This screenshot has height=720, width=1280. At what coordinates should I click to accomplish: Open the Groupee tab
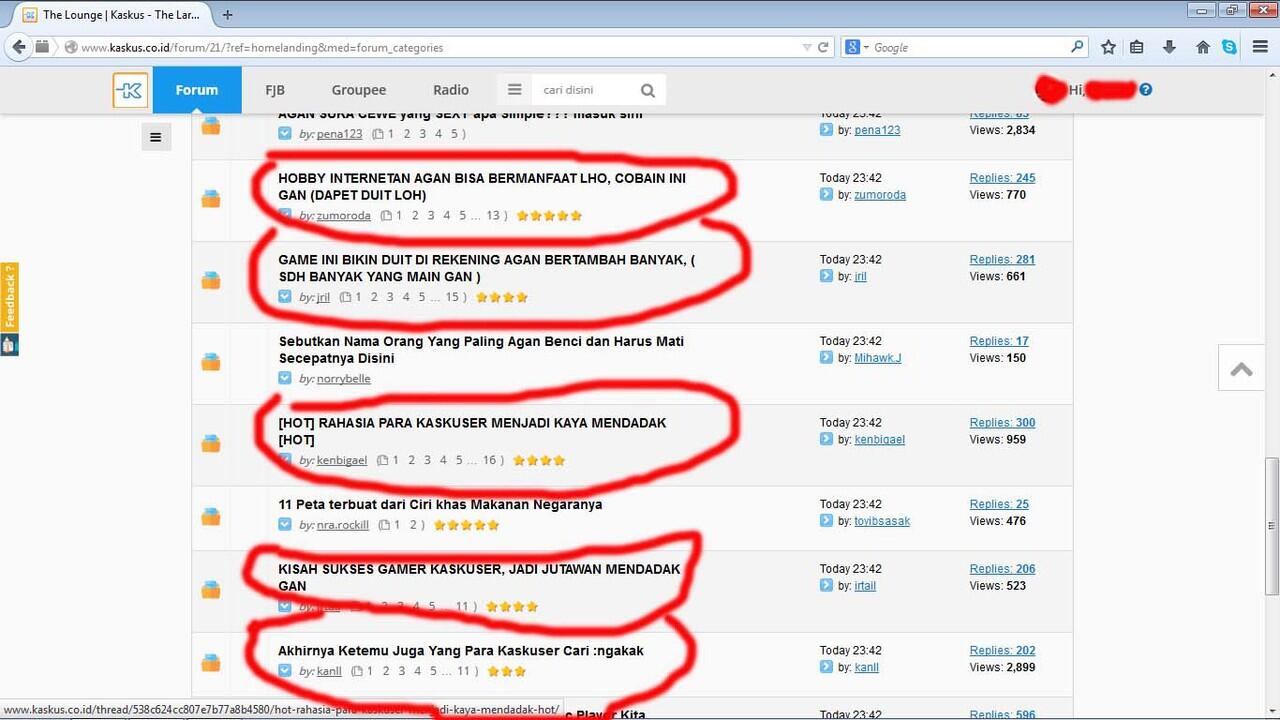[x=359, y=90]
